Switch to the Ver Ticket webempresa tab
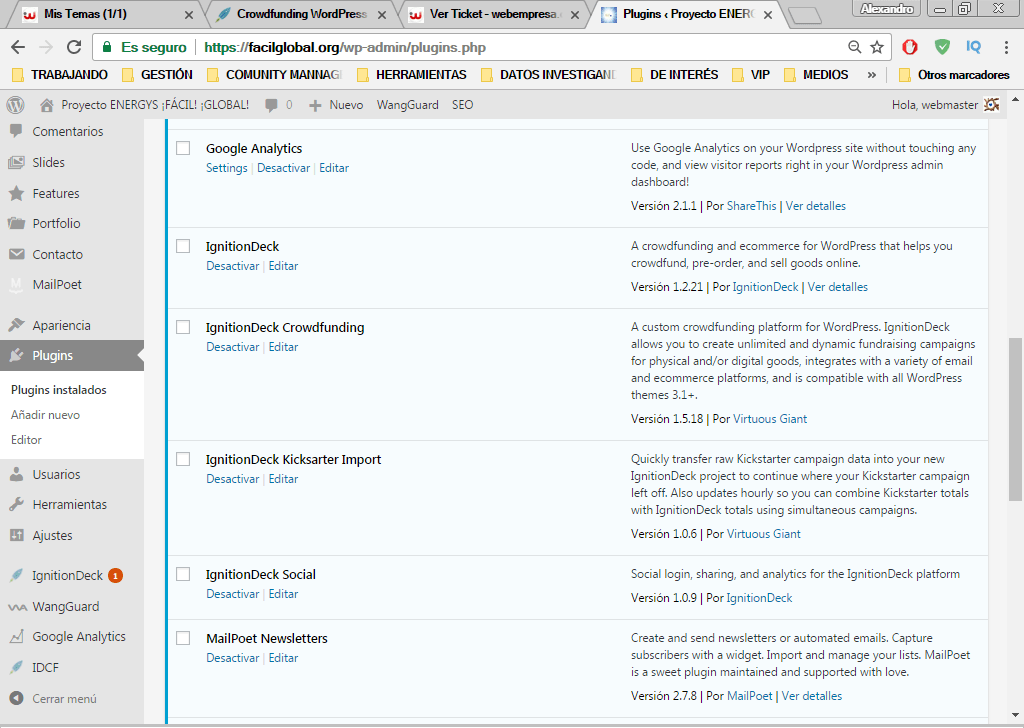The image size is (1024, 728). click(493, 14)
